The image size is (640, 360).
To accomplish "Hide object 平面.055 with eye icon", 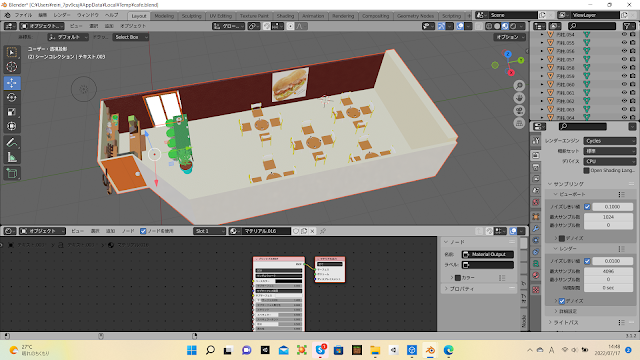I will [x=624, y=43].
